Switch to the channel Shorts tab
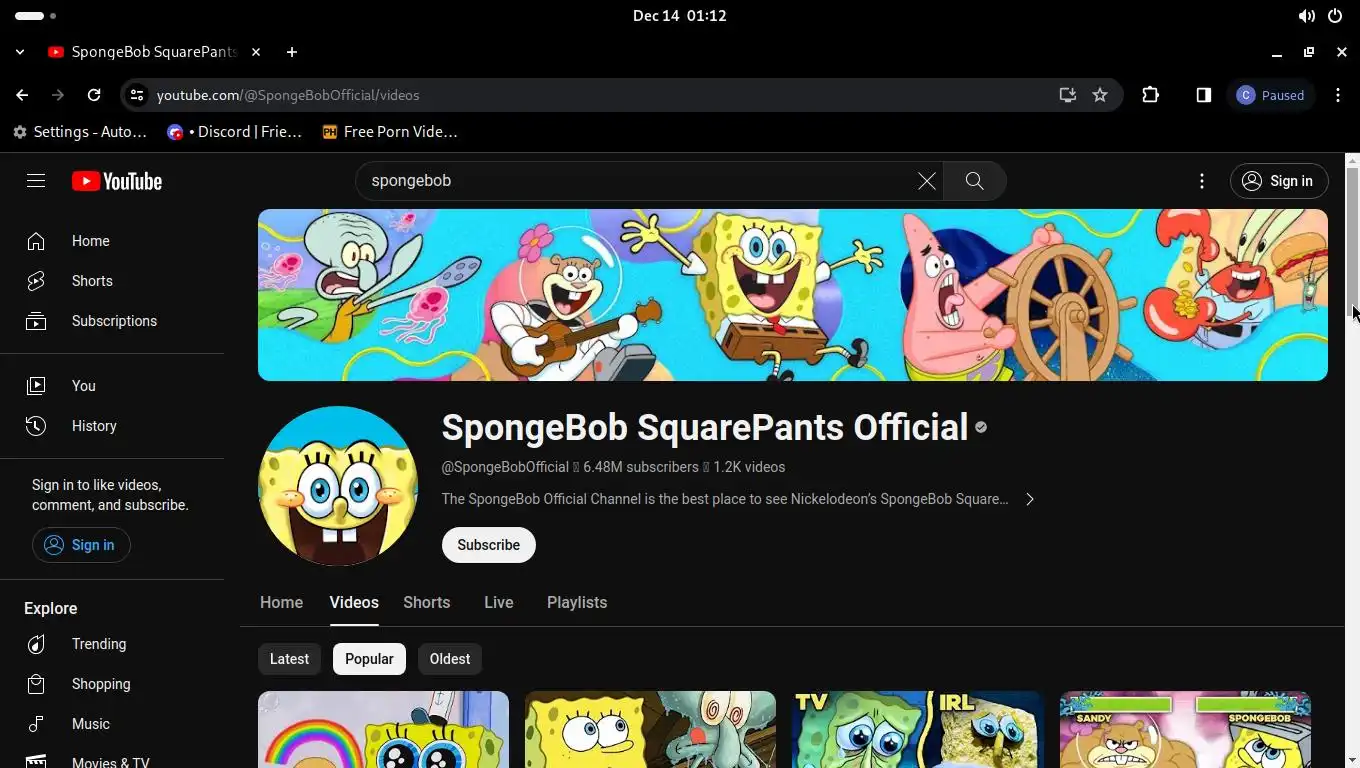Image resolution: width=1360 pixels, height=768 pixels. (426, 603)
